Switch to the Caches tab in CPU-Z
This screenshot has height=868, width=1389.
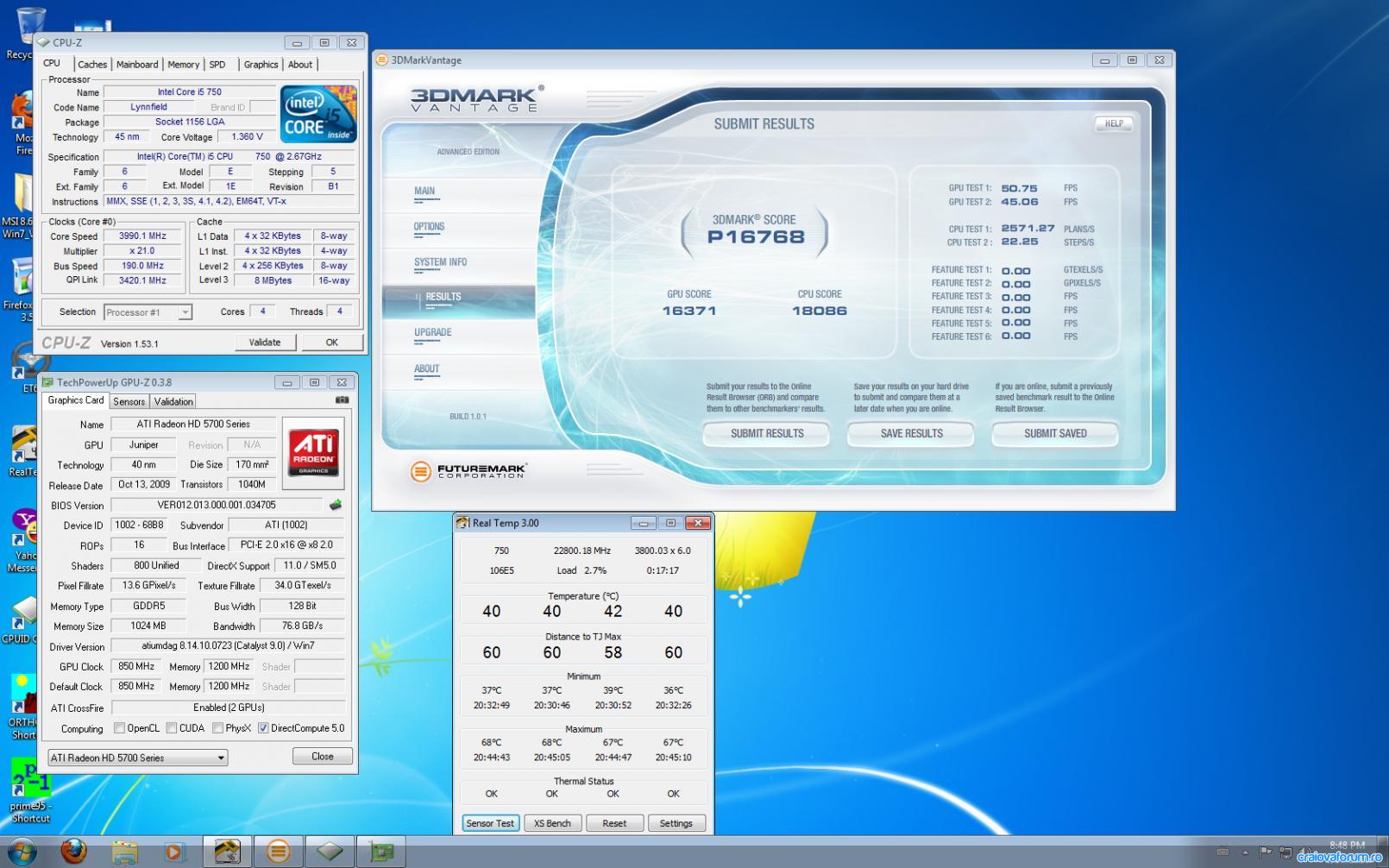pyautogui.click(x=92, y=65)
